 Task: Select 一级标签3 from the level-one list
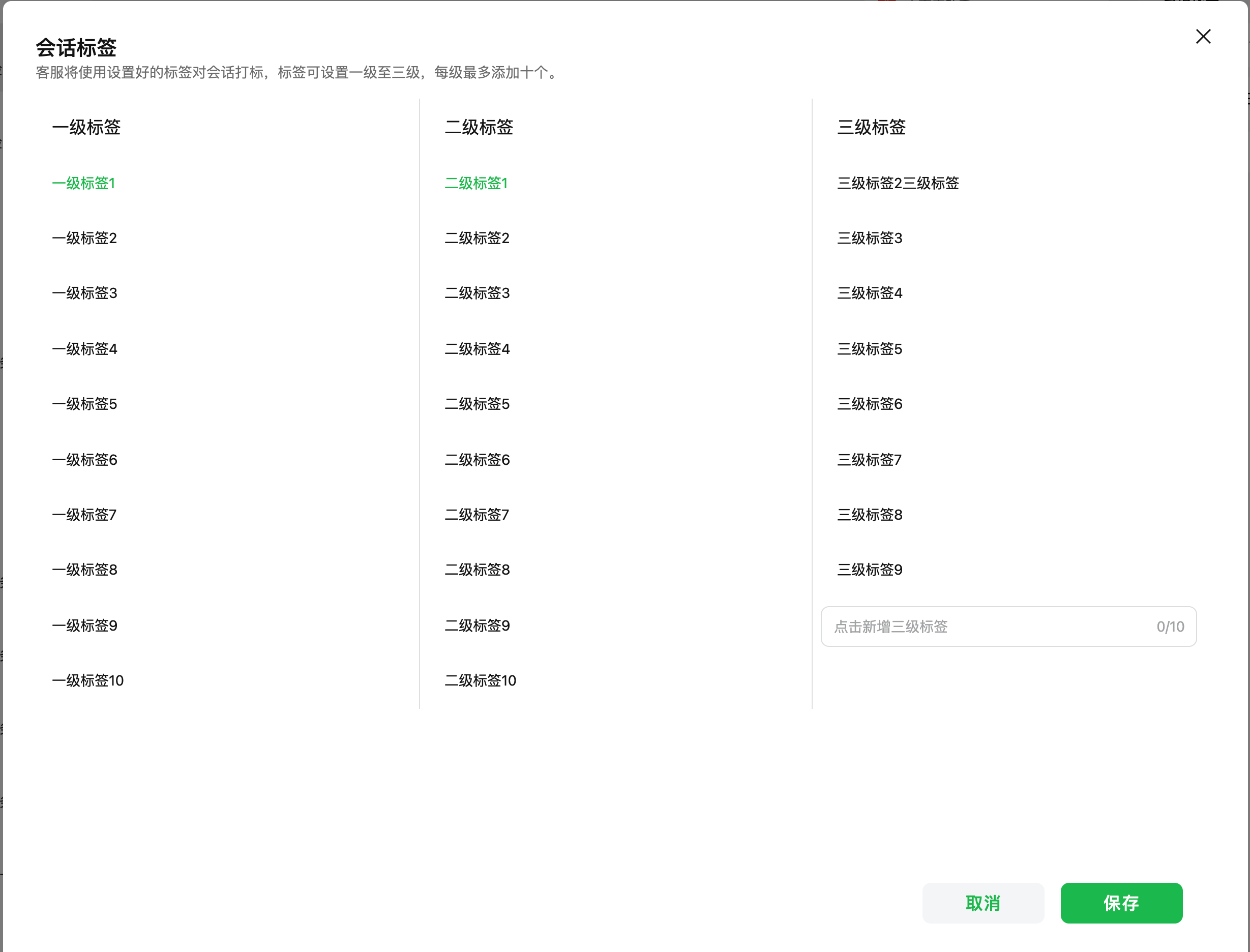click(x=84, y=293)
